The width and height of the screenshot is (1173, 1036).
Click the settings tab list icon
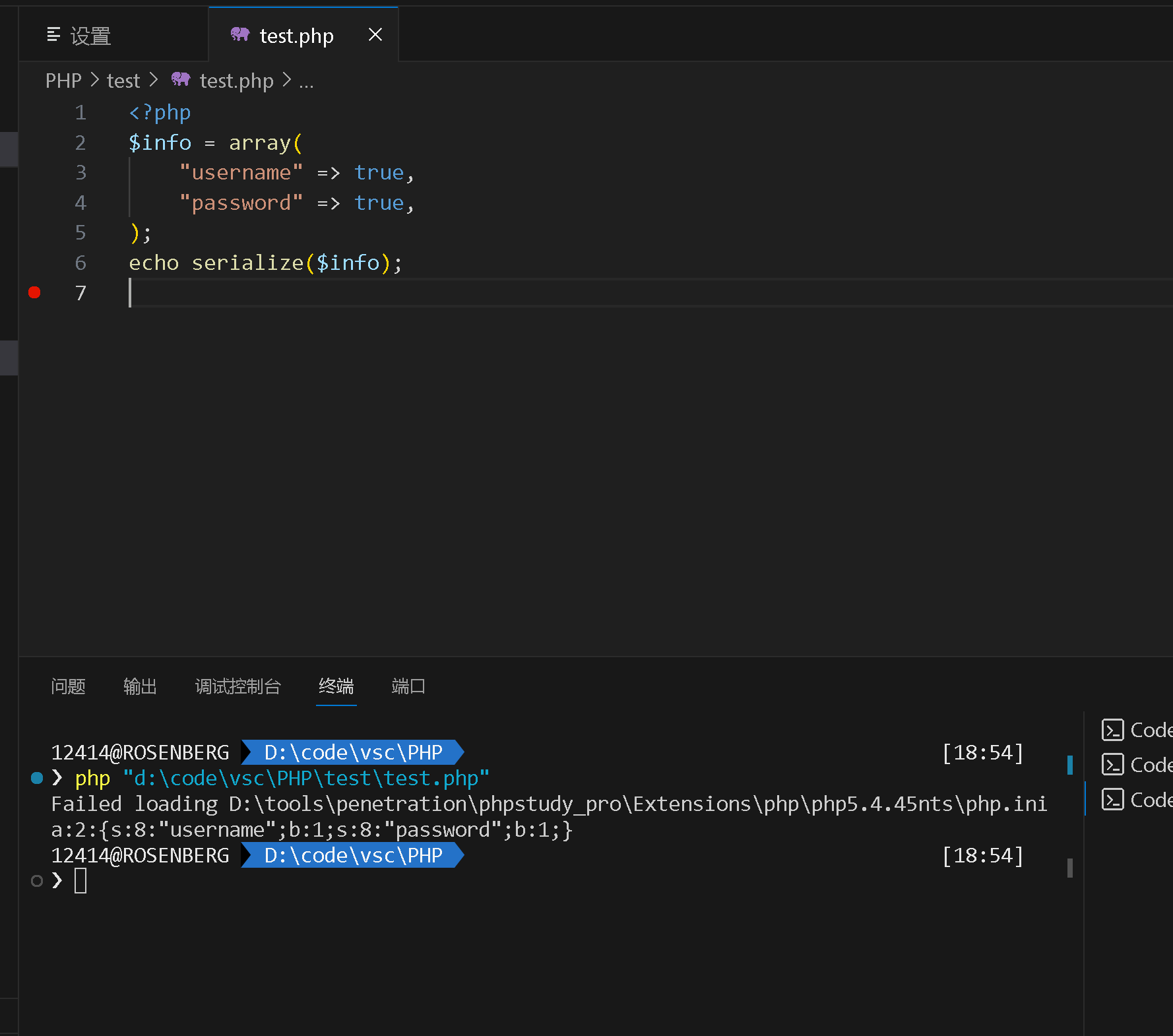(x=54, y=34)
